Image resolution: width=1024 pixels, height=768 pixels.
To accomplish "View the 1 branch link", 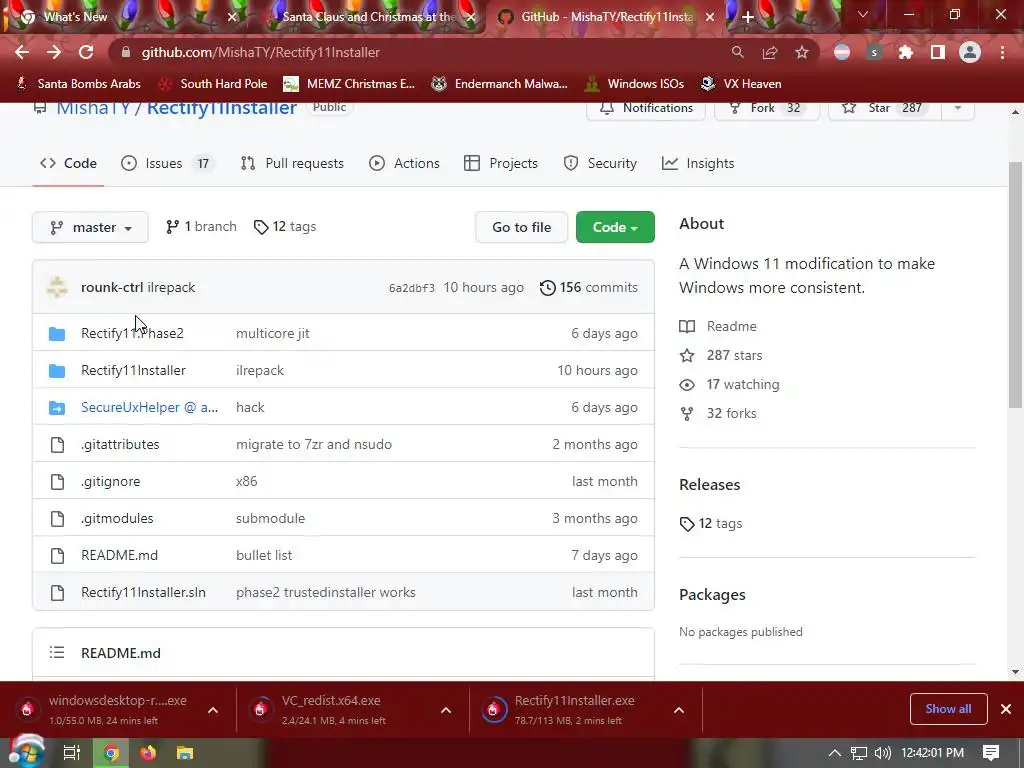I will tap(201, 227).
